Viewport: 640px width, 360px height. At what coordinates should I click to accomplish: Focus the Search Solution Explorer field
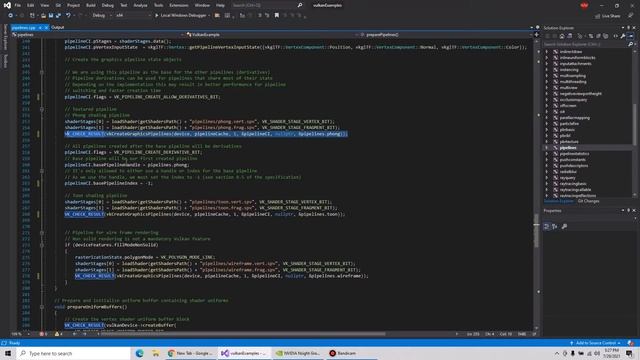point(585,44)
